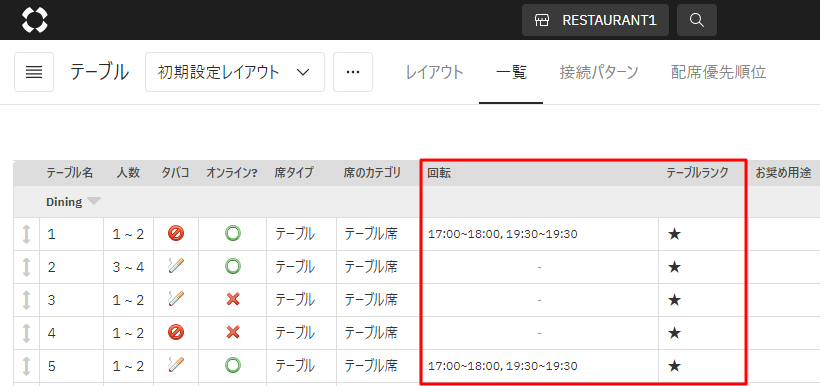824x386 pixels.
Task: Click the テーブルランク column header
Action: pyautogui.click(x=698, y=173)
